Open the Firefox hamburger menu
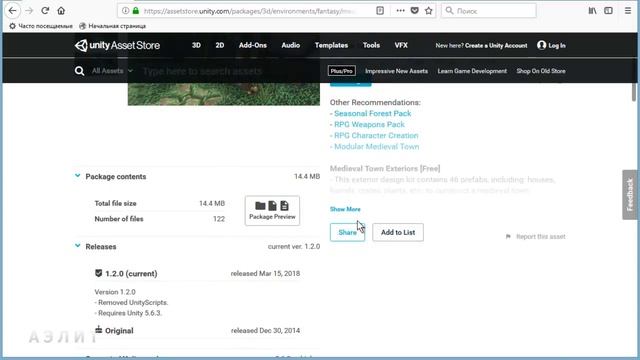Image resolution: width=640 pixels, height=360 pixels. tap(628, 11)
